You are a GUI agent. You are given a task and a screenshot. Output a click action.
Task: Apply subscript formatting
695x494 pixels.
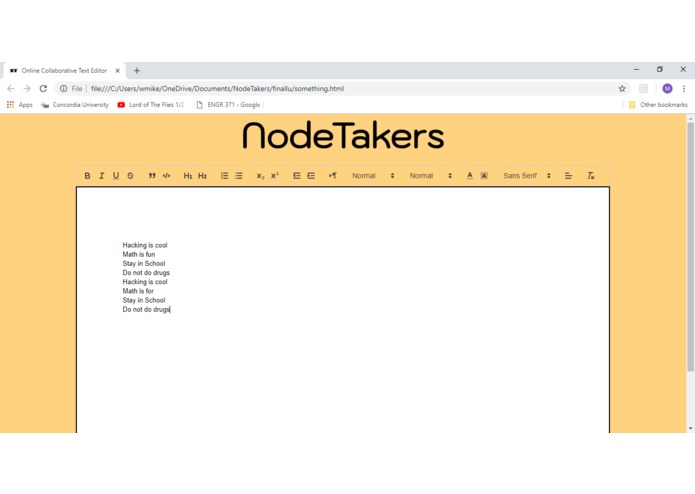coord(260,176)
